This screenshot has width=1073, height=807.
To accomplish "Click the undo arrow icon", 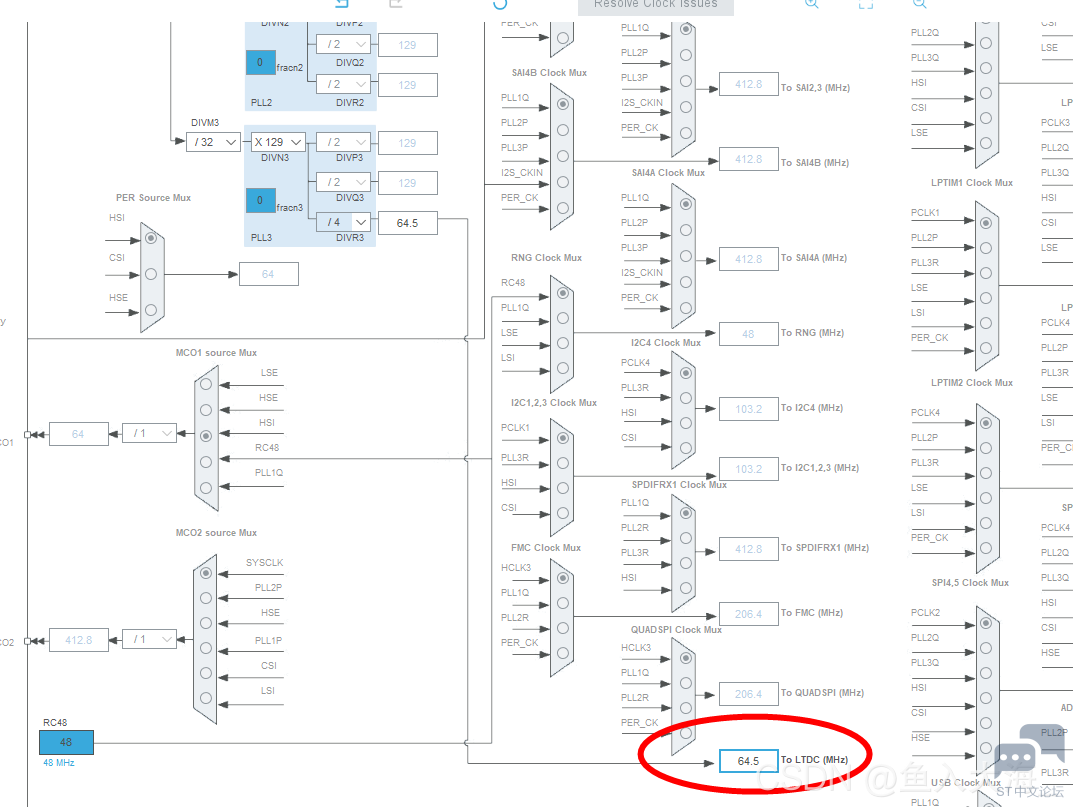I will pyautogui.click(x=341, y=4).
